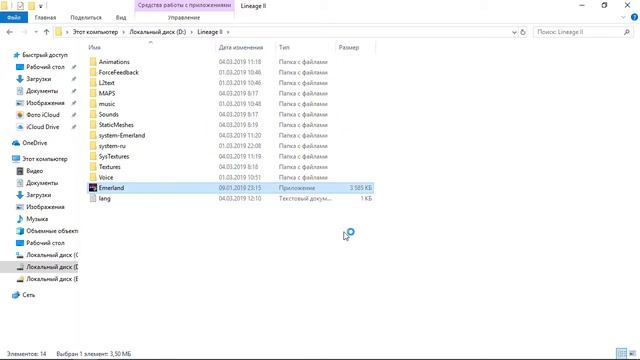Refresh the Lineage II folder view
The width and height of the screenshot is (640, 360).
[x=523, y=32]
